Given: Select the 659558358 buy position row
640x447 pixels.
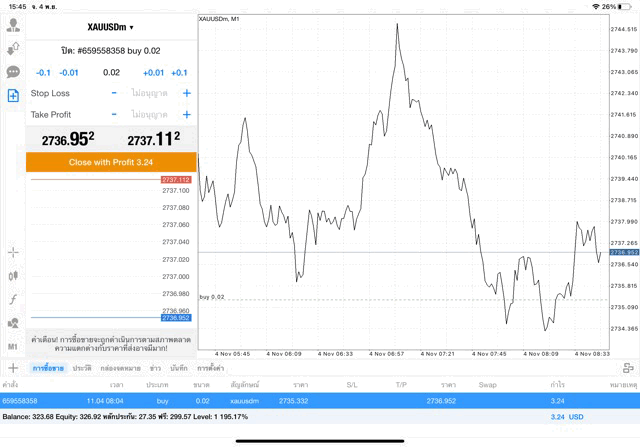Looking at the screenshot, I should pyautogui.click(x=320, y=400).
